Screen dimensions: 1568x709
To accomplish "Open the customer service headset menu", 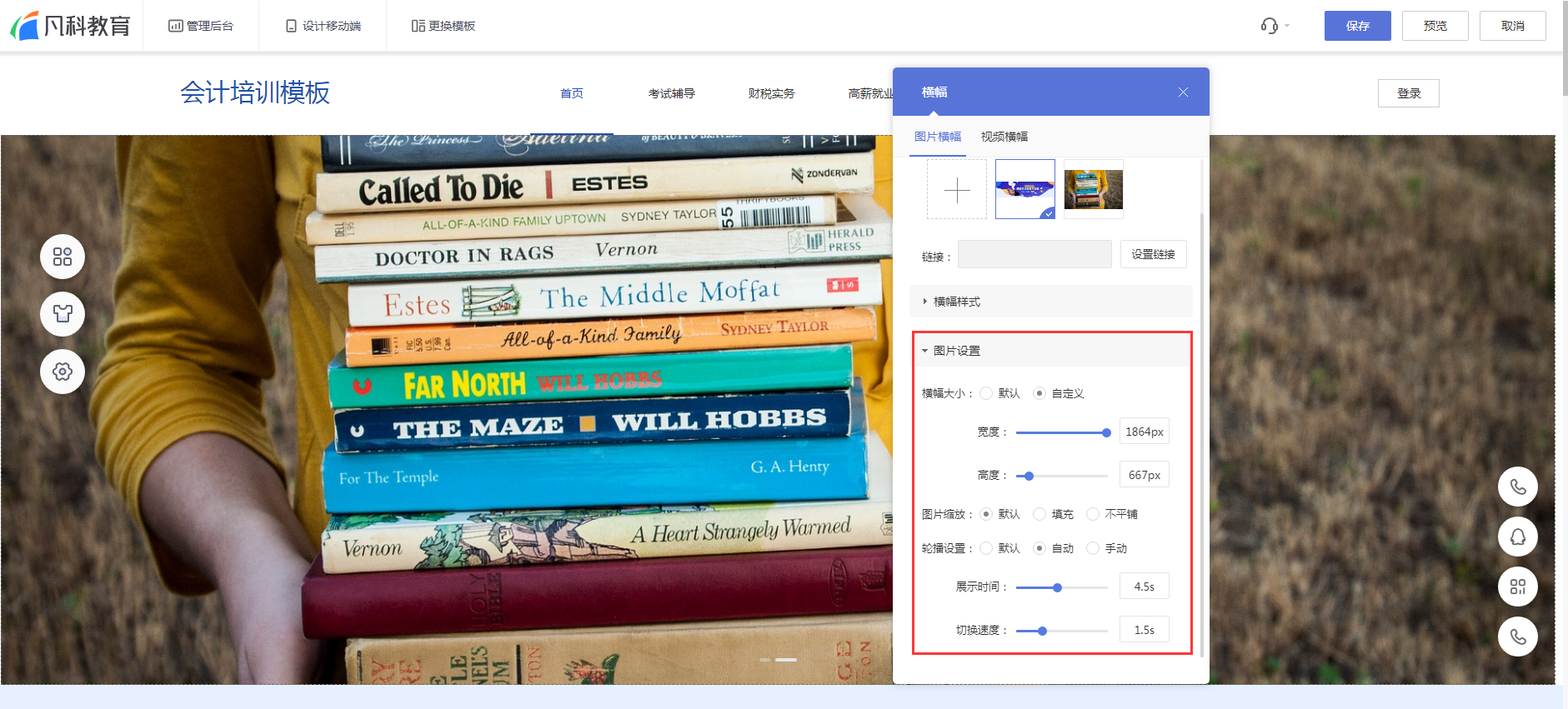I will [x=1274, y=26].
